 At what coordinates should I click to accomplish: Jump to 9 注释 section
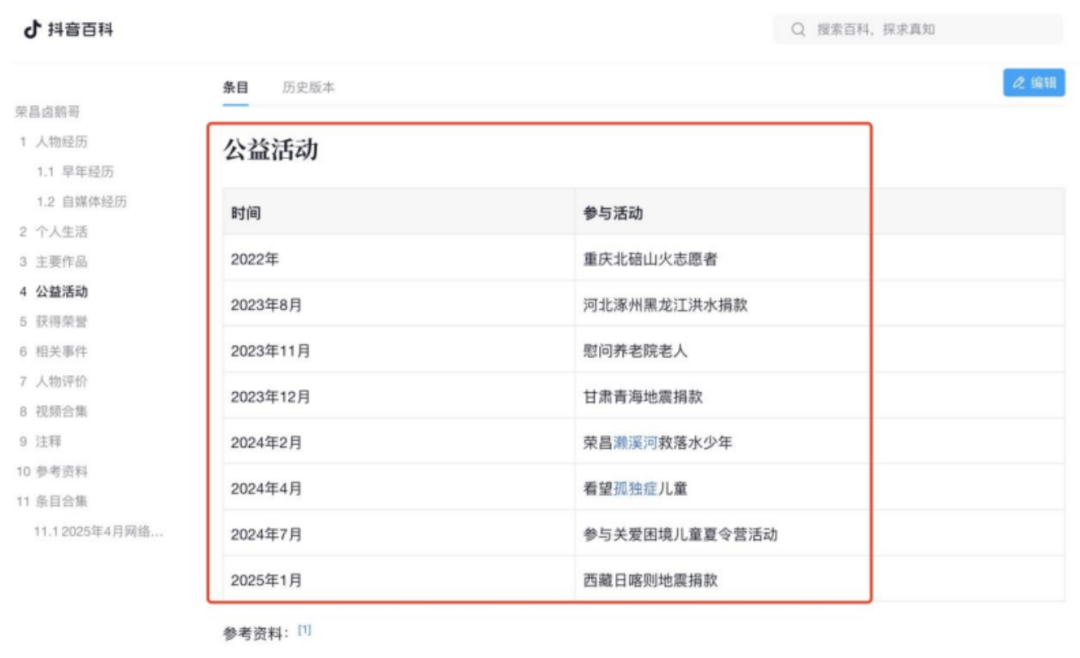click(41, 442)
